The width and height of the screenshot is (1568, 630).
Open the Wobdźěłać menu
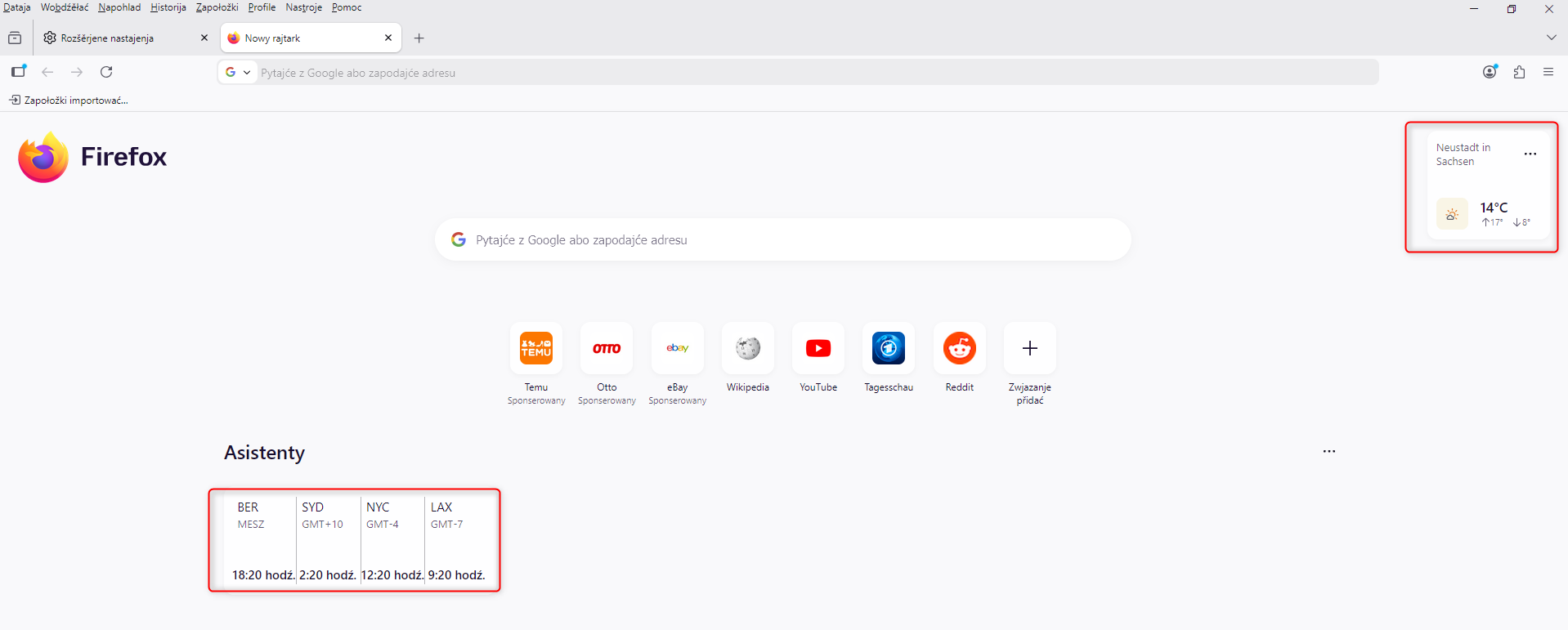click(x=65, y=7)
